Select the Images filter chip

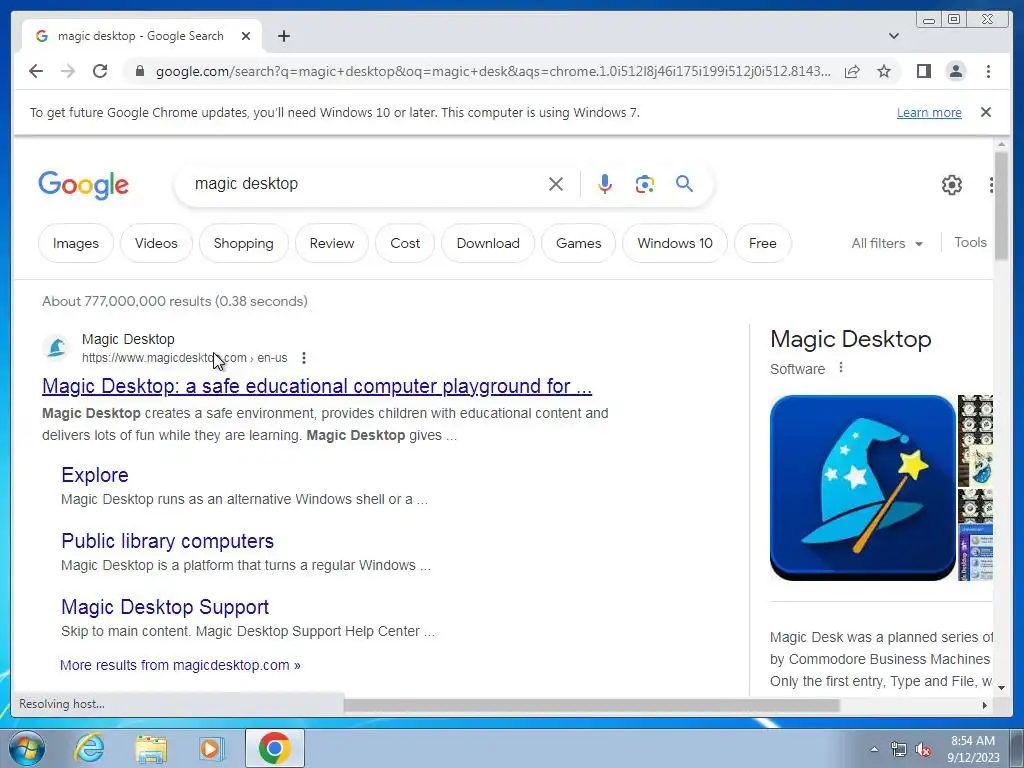click(x=76, y=243)
